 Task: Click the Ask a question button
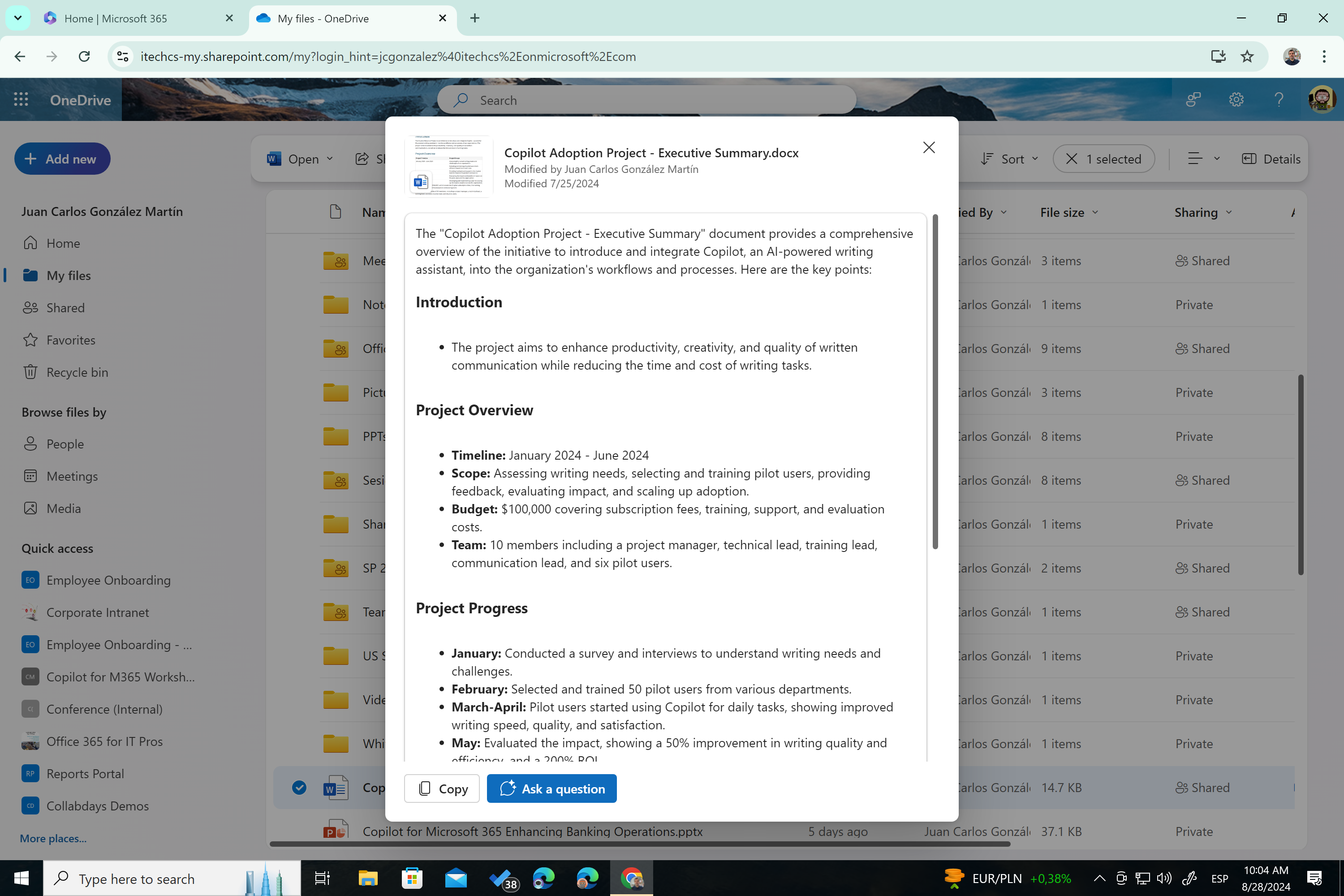click(x=551, y=788)
